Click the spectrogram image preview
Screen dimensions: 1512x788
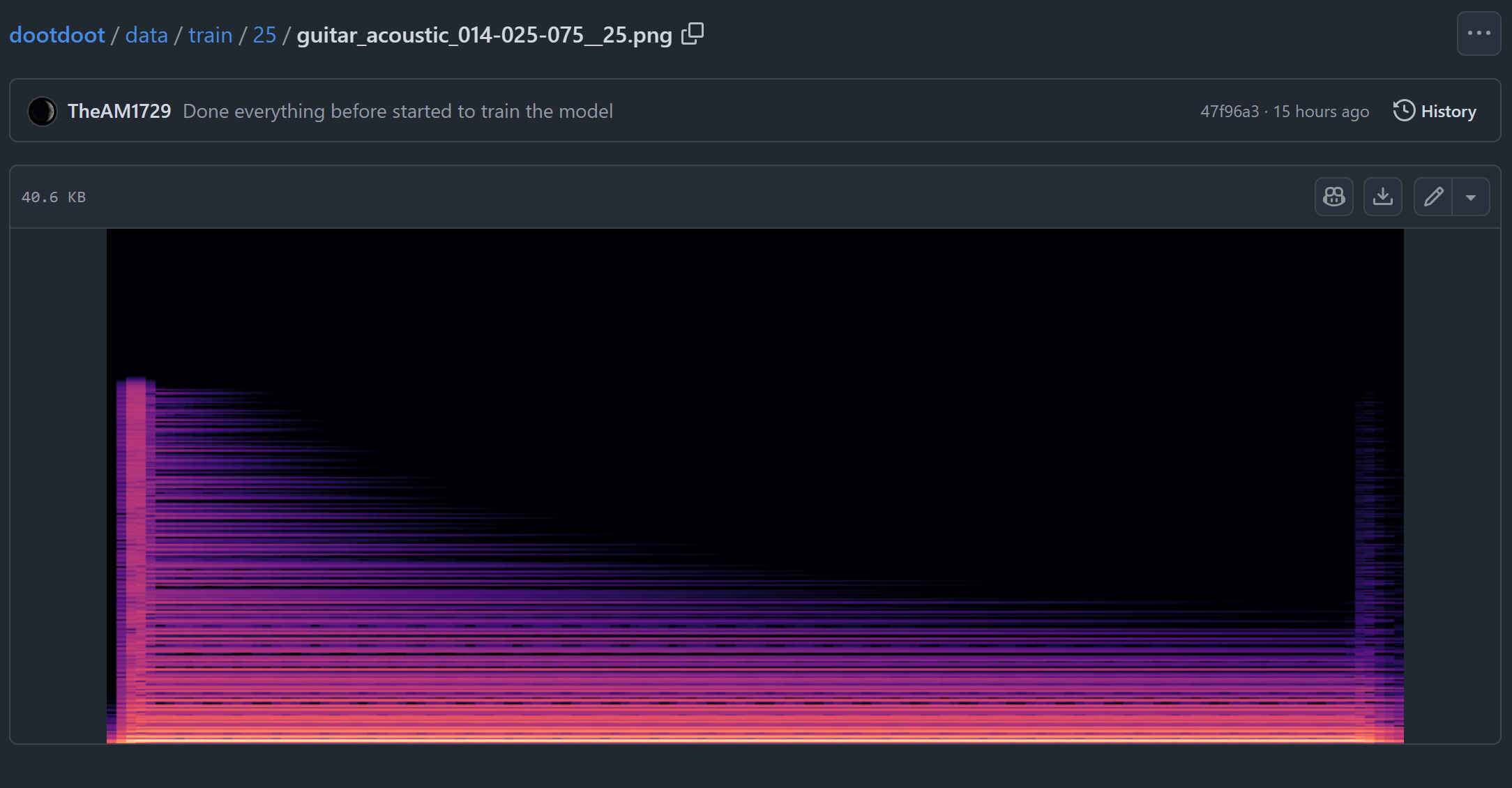click(x=755, y=486)
